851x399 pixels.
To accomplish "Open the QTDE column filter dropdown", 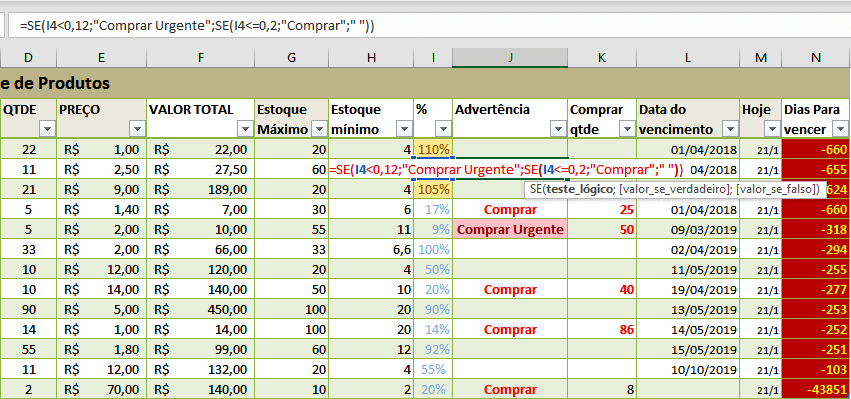I will click(48, 129).
